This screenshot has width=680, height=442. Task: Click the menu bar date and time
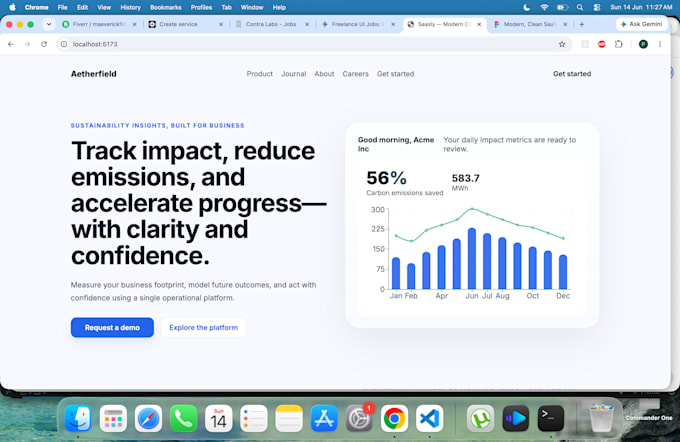tap(641, 7)
